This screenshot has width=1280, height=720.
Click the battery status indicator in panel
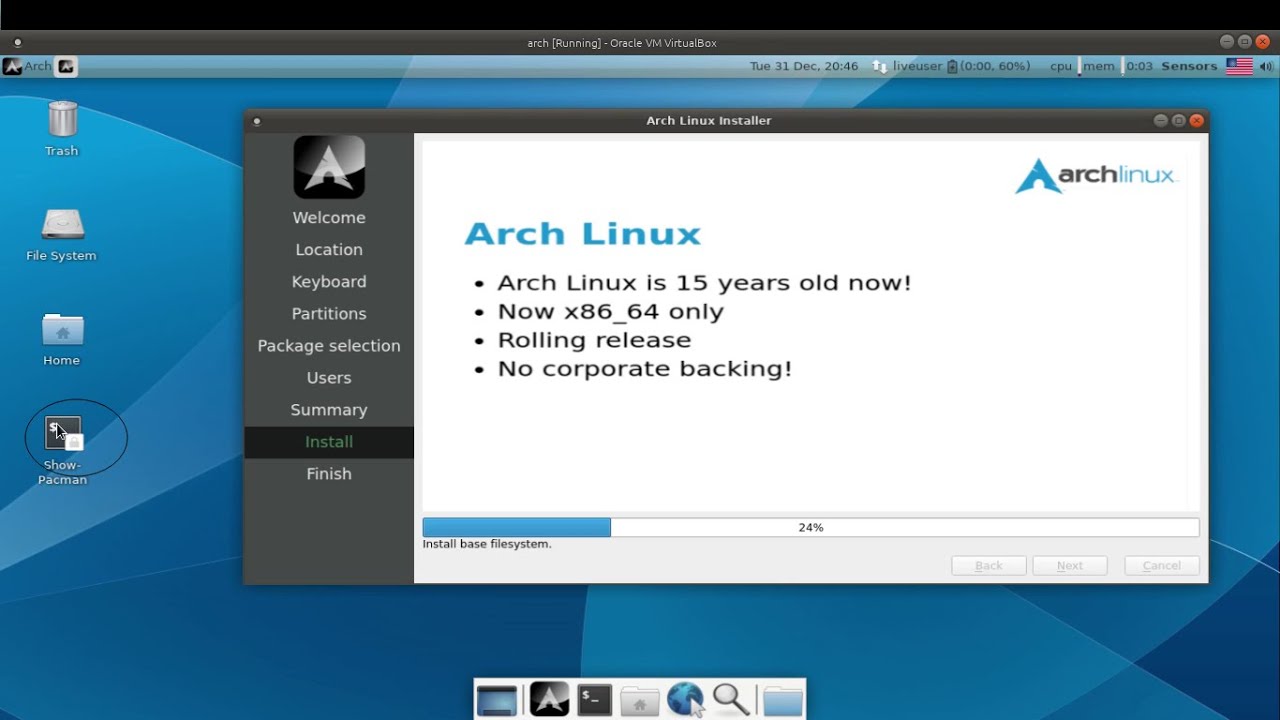(x=988, y=66)
